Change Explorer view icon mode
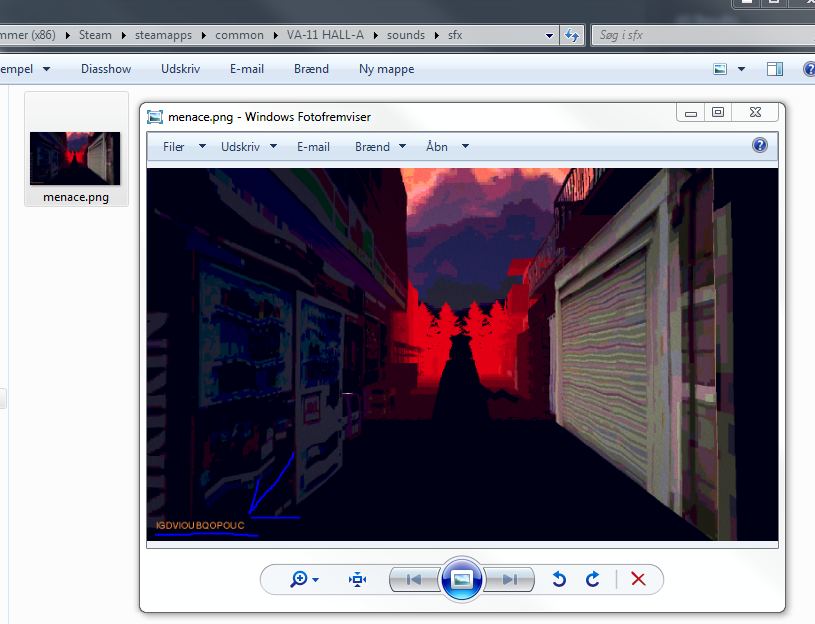 (x=720, y=69)
